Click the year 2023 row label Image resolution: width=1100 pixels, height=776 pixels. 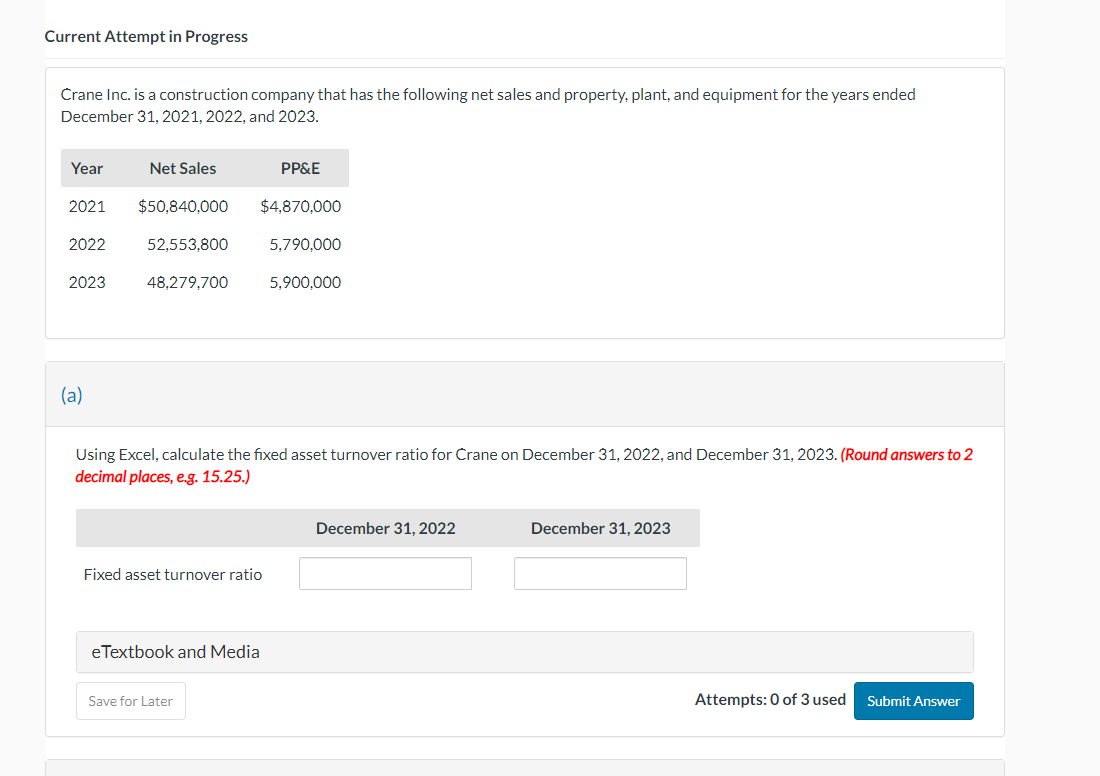tap(87, 282)
